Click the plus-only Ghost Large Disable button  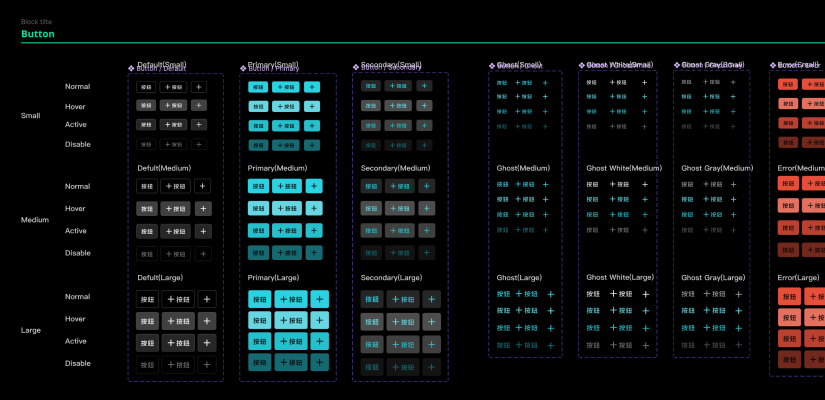(x=551, y=346)
